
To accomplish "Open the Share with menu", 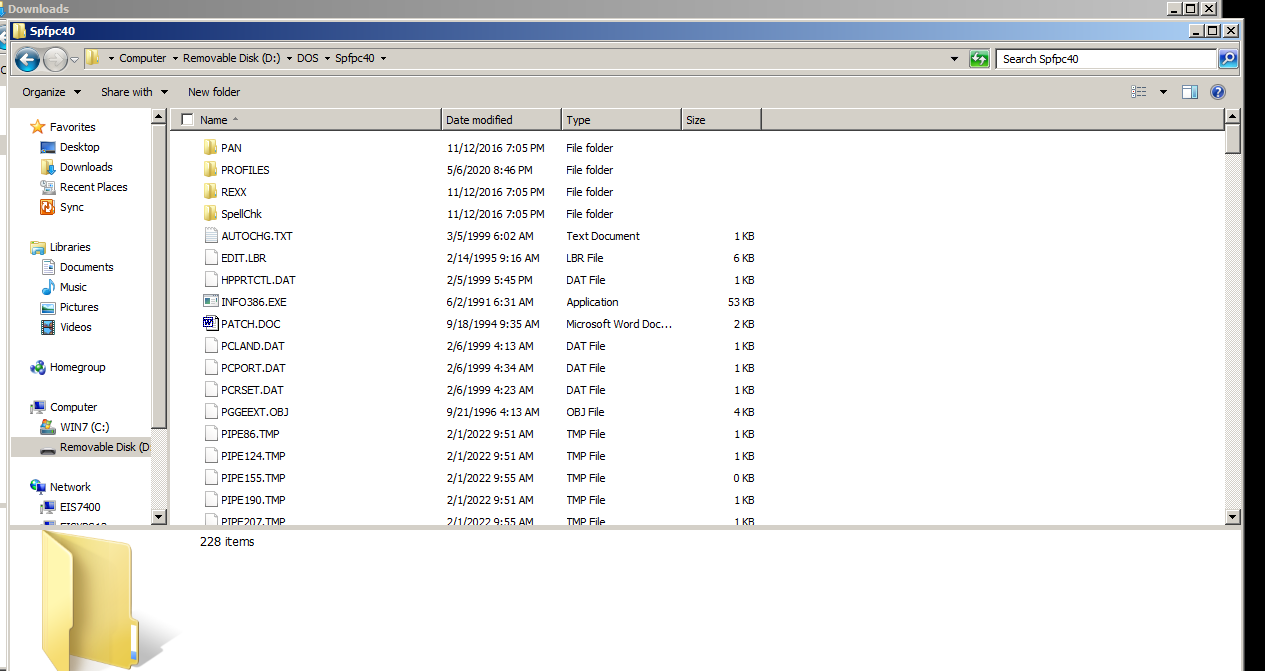I will [134, 92].
